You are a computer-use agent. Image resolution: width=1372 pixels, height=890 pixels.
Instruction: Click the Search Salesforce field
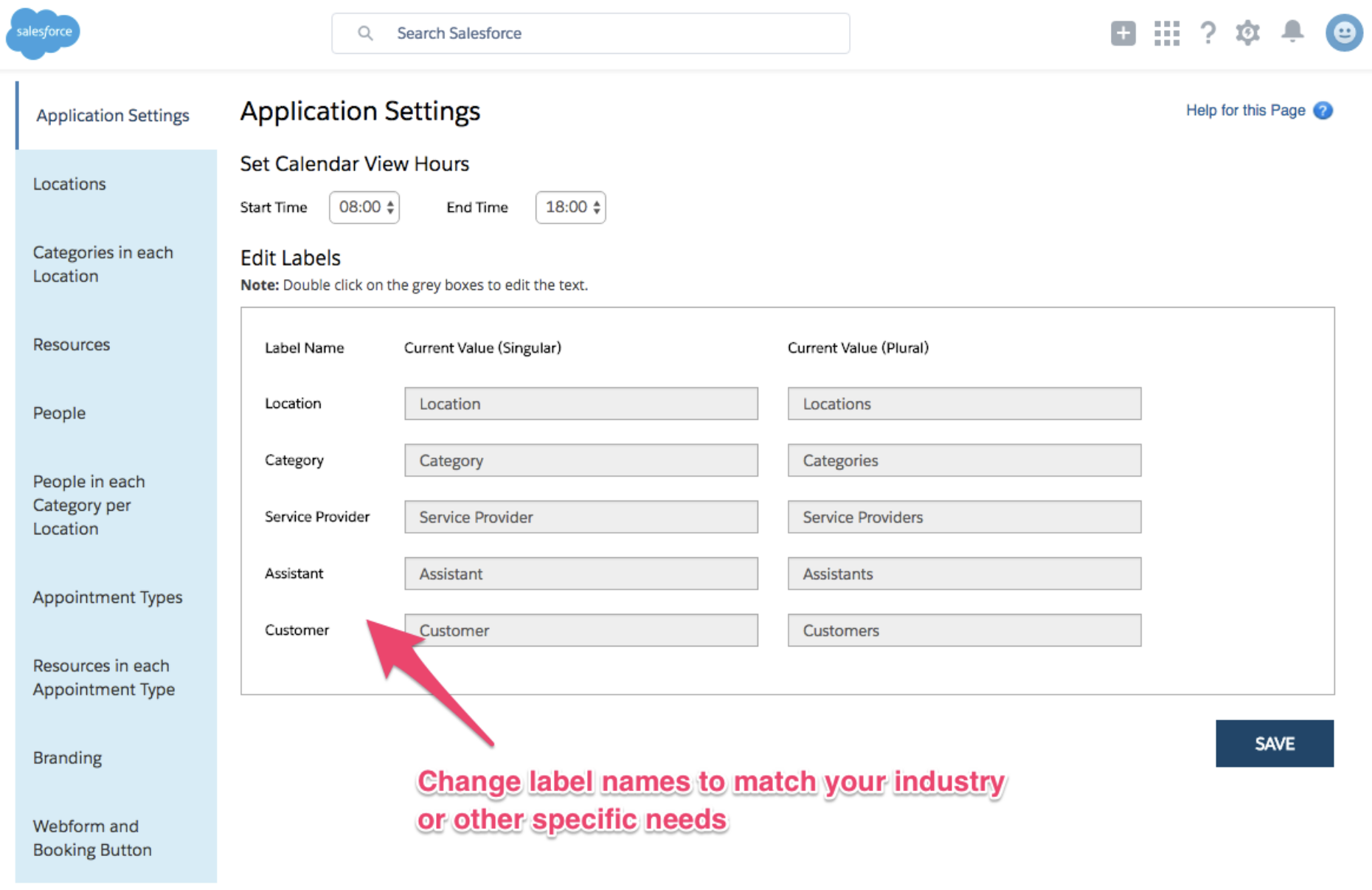pyautogui.click(x=590, y=33)
